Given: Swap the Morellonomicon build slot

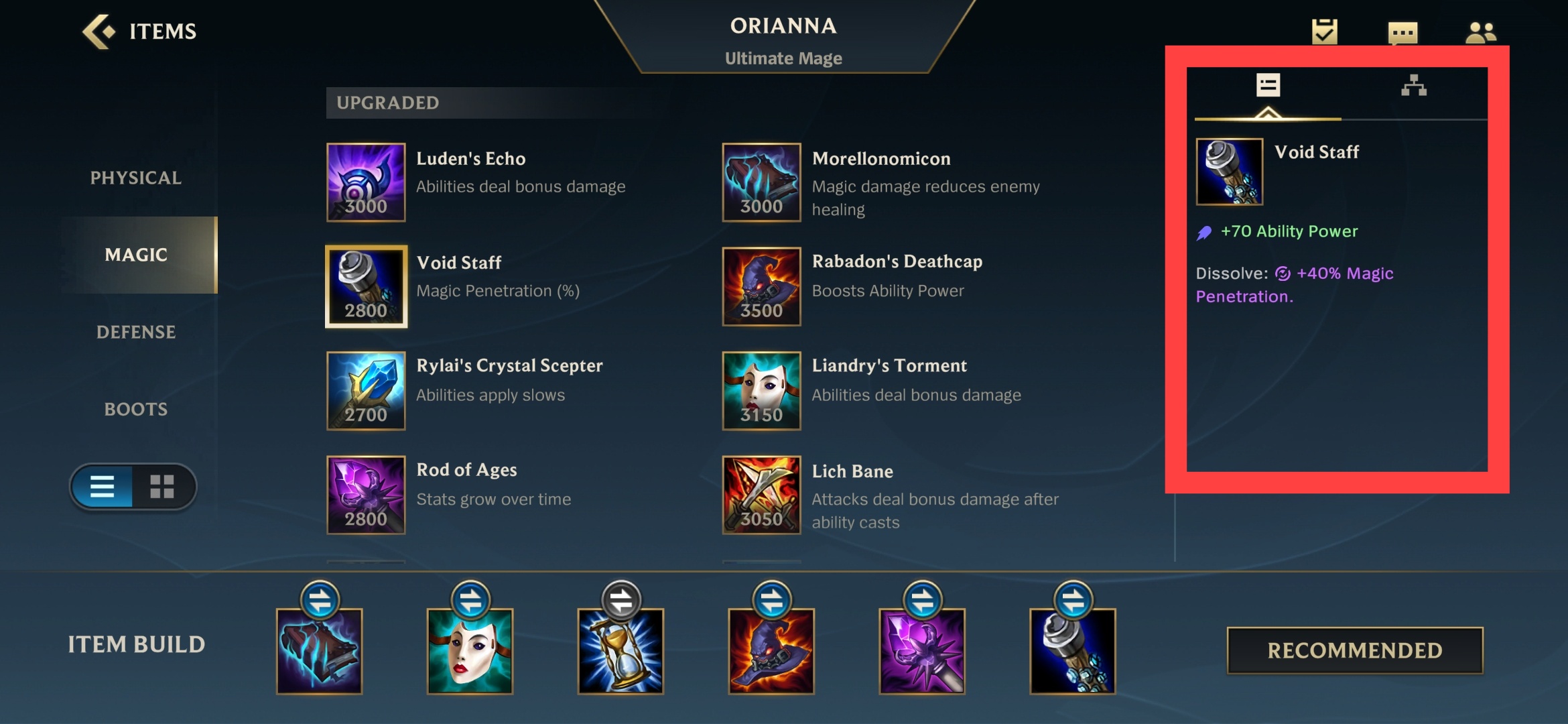Looking at the screenshot, I should (320, 600).
